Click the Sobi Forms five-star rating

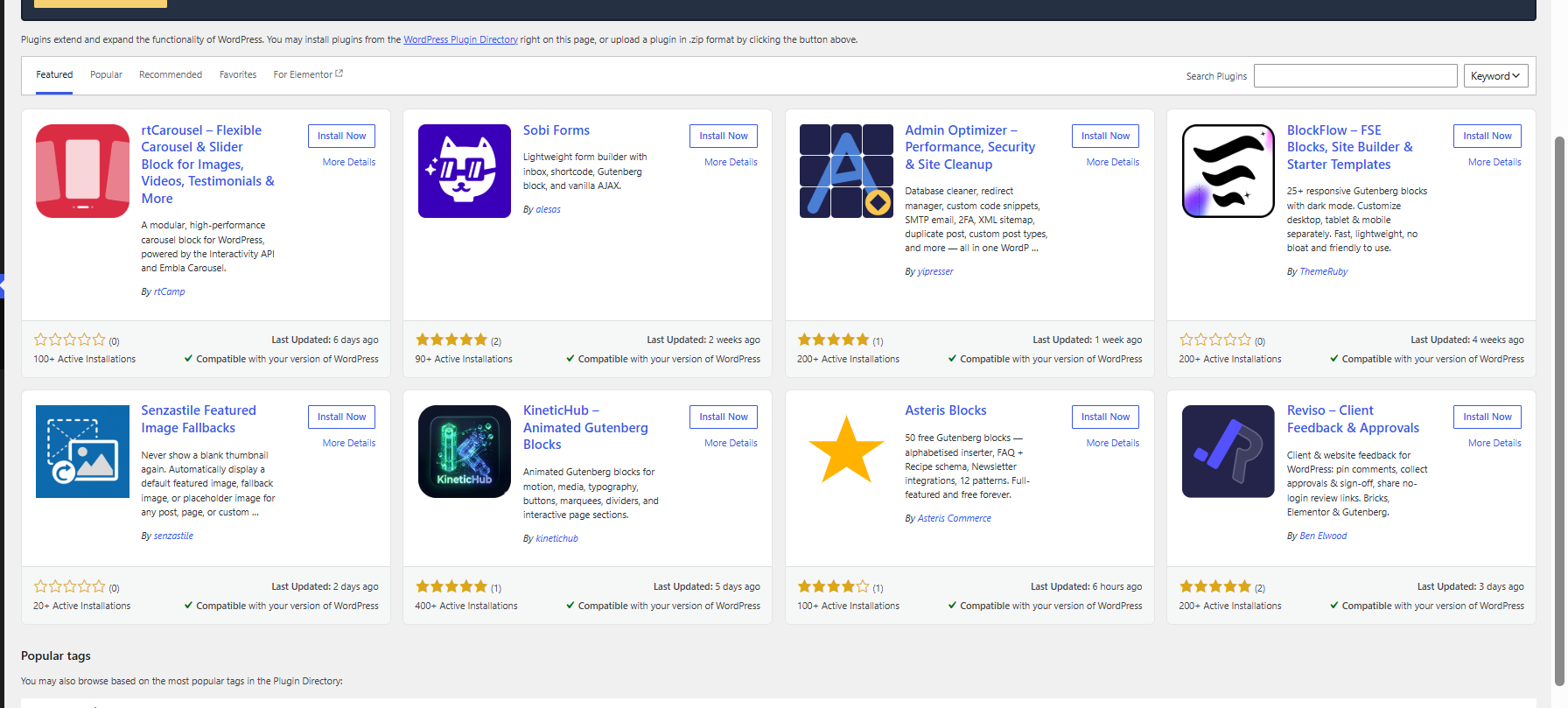click(451, 340)
